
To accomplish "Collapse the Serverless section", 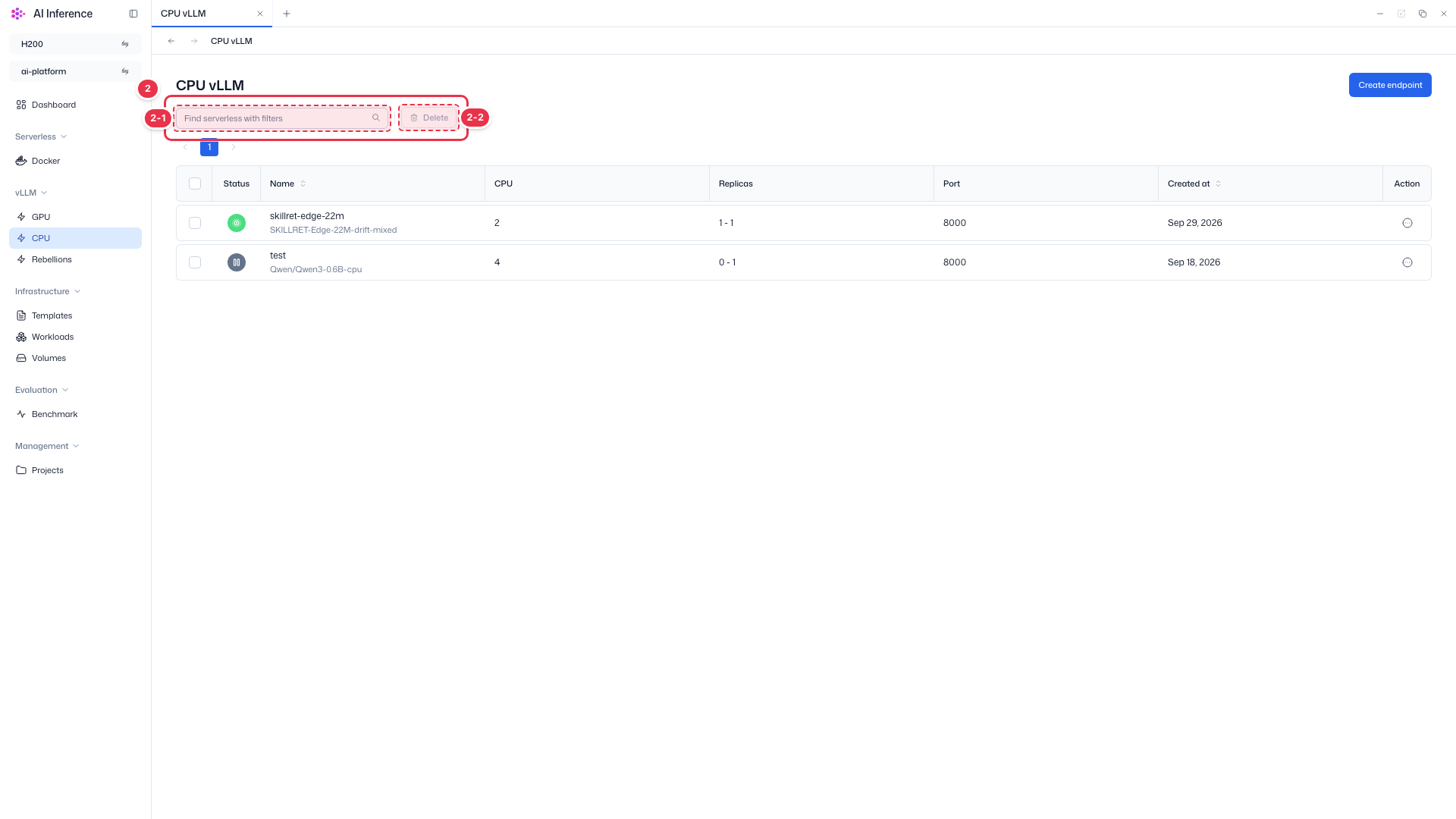I will [x=41, y=136].
